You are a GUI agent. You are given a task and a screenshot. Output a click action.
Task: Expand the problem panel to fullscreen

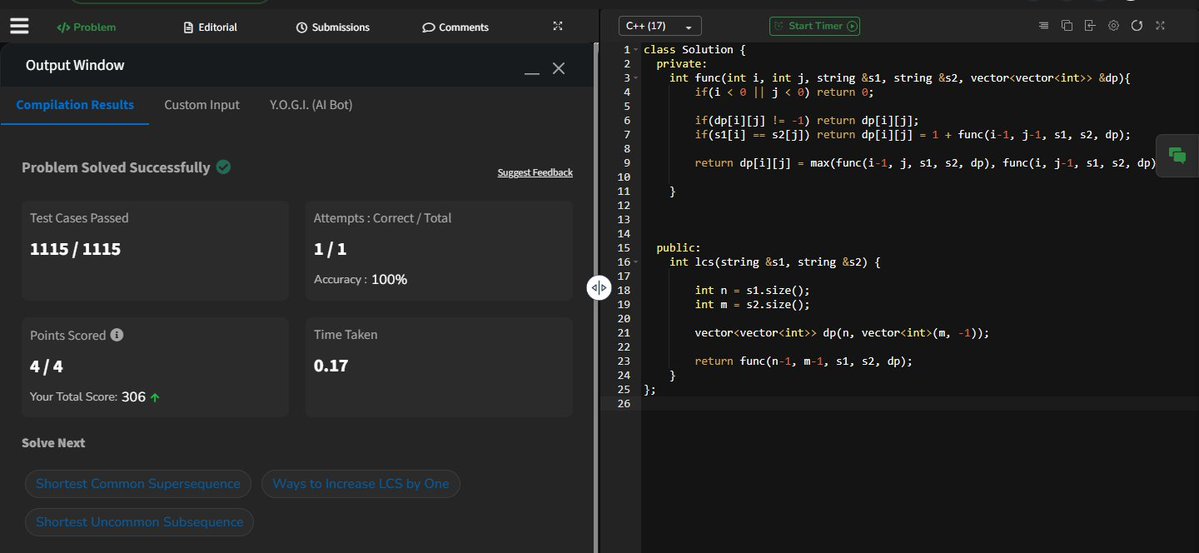[x=557, y=26]
